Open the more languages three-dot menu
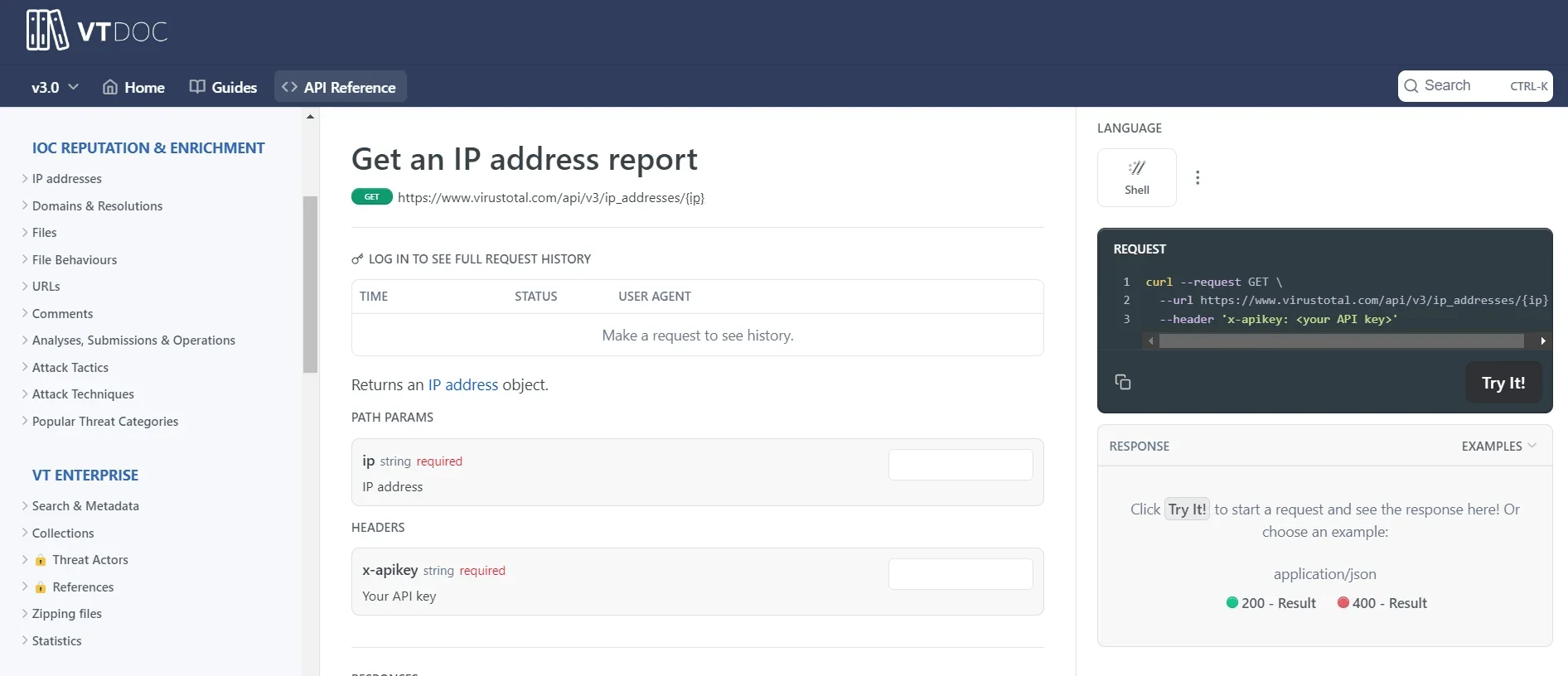The image size is (1568, 676). tap(1198, 177)
